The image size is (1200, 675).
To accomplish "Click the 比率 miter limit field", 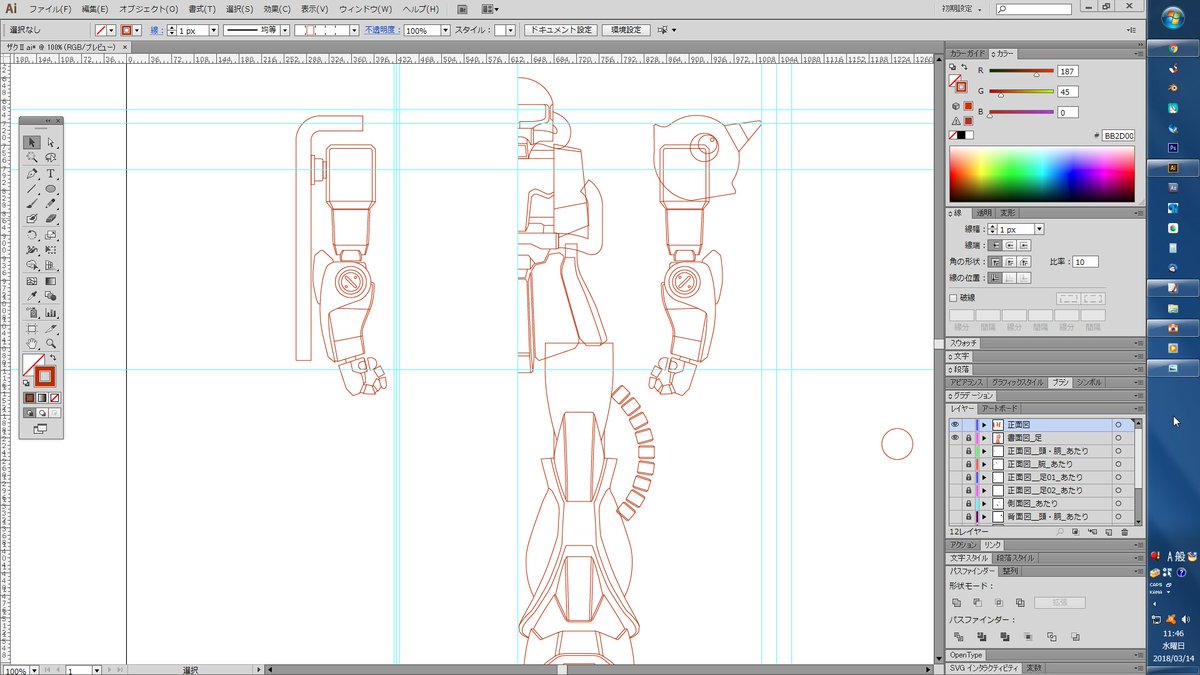I will pyautogui.click(x=1085, y=261).
